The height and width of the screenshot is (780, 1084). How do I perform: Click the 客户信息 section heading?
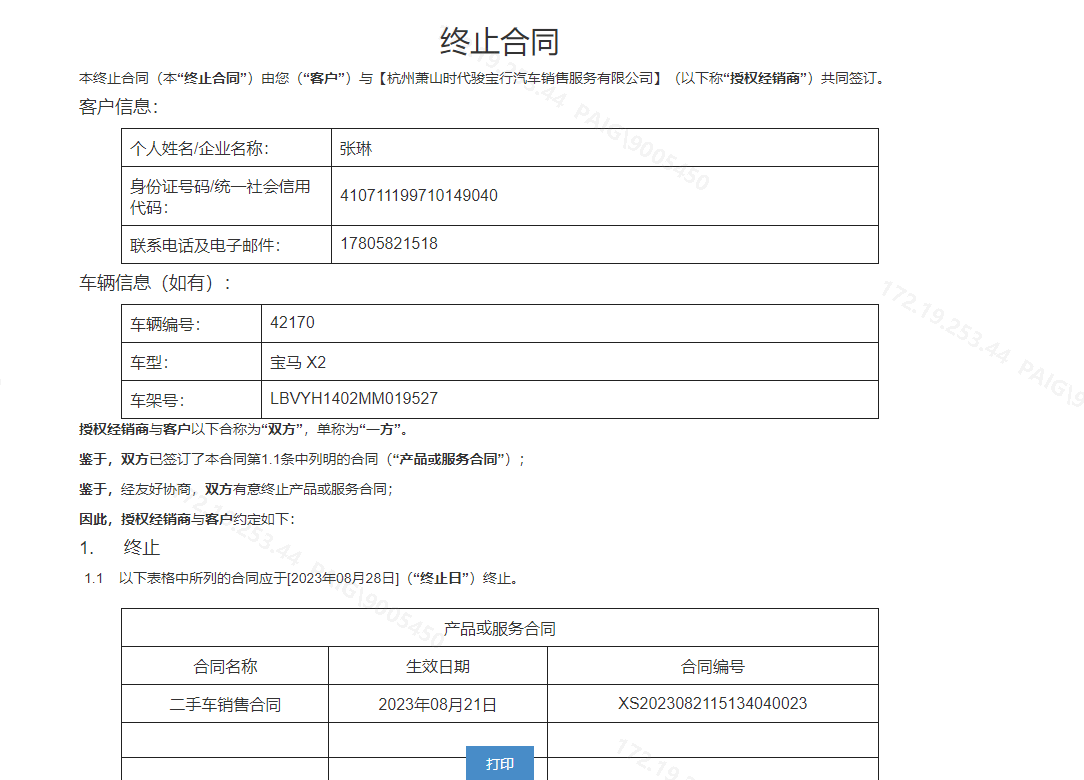(118, 106)
